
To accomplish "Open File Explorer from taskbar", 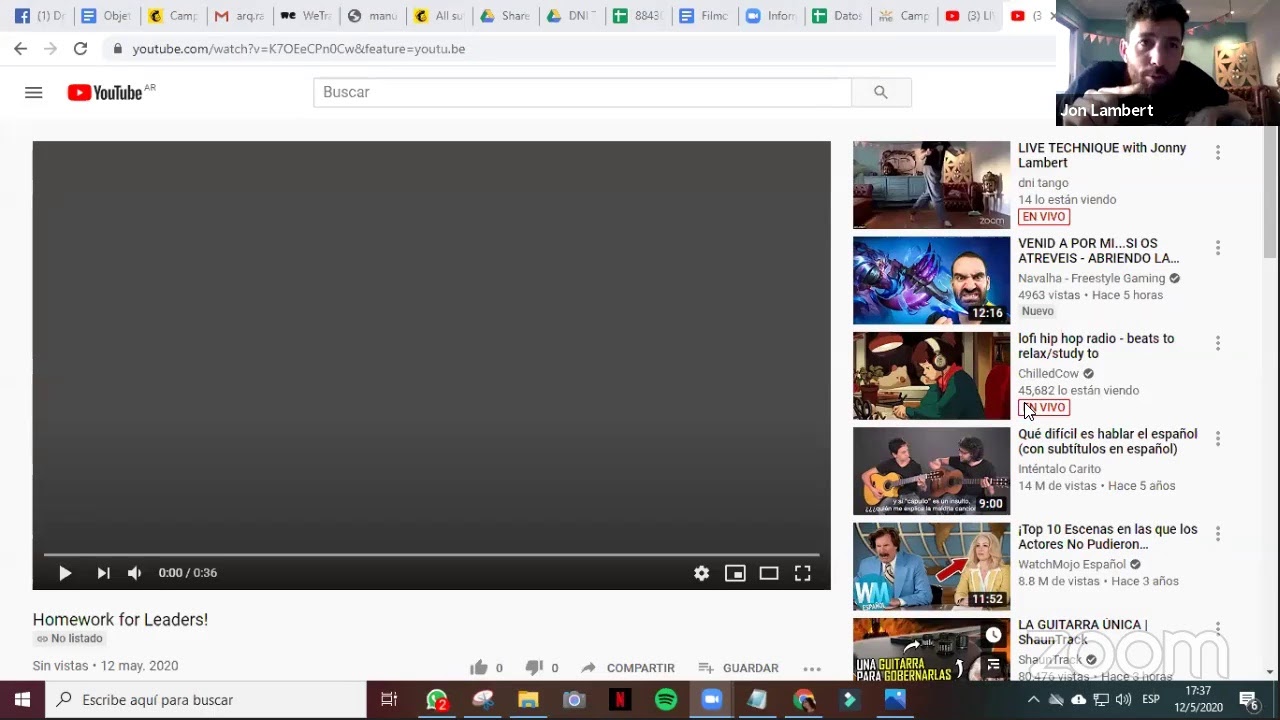I will click(x=528, y=700).
